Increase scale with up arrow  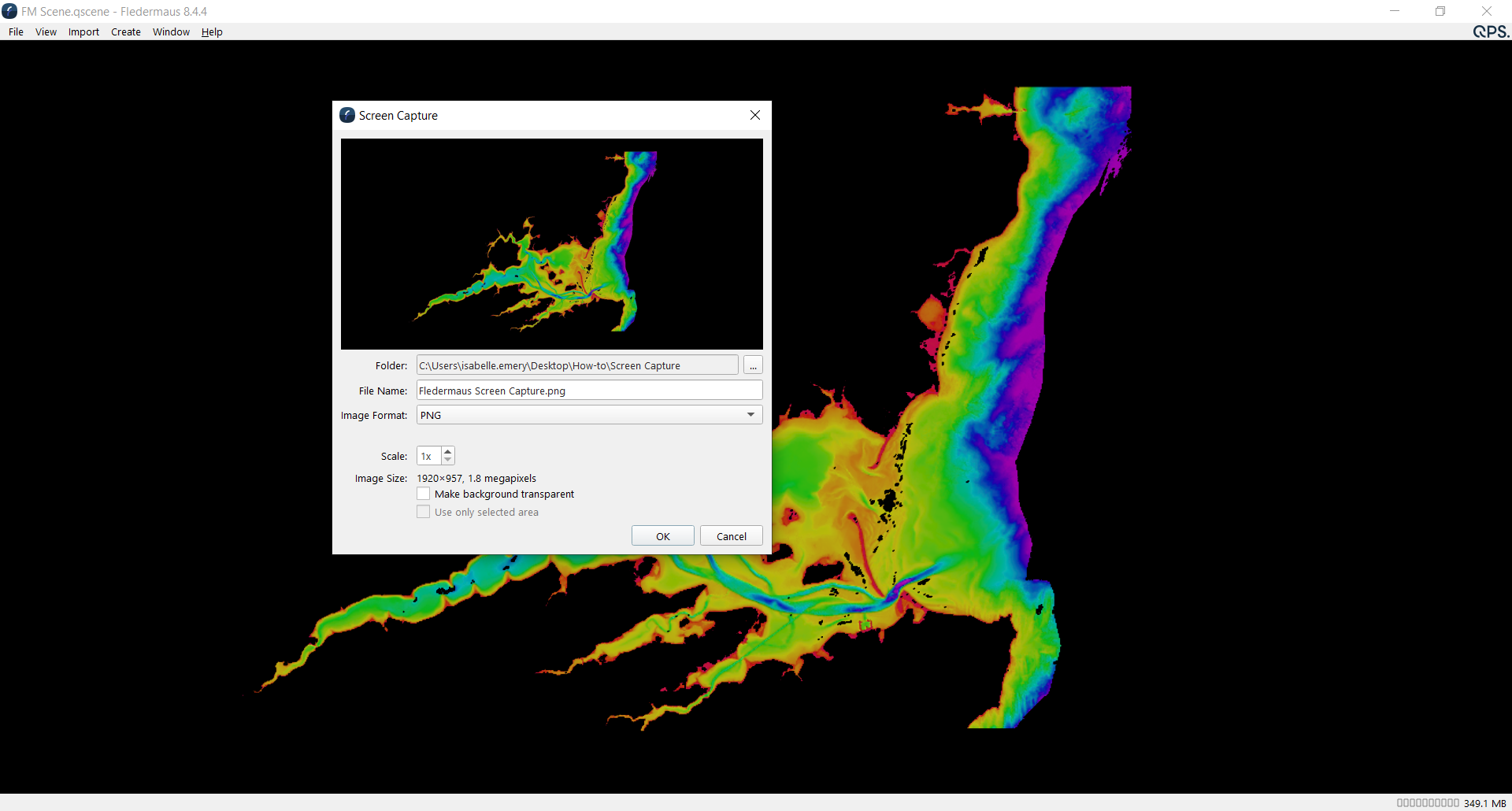click(x=448, y=451)
